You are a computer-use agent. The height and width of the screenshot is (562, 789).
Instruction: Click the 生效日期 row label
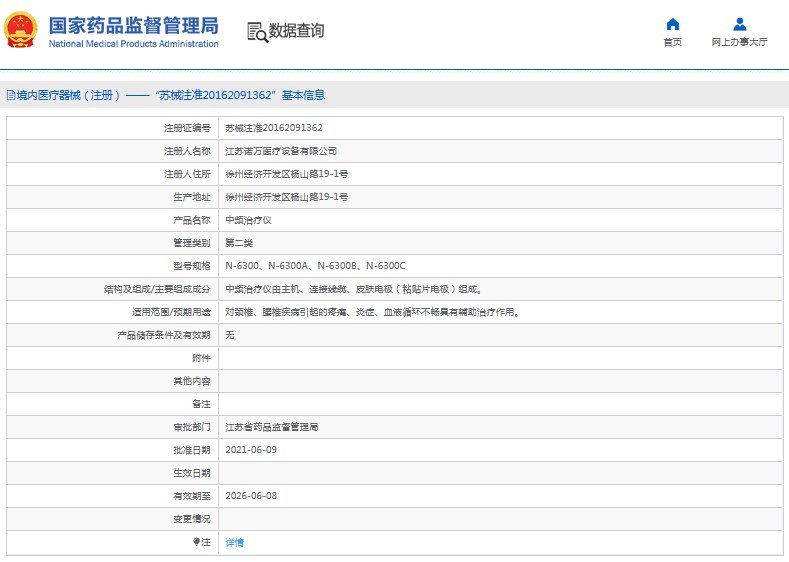[192, 473]
